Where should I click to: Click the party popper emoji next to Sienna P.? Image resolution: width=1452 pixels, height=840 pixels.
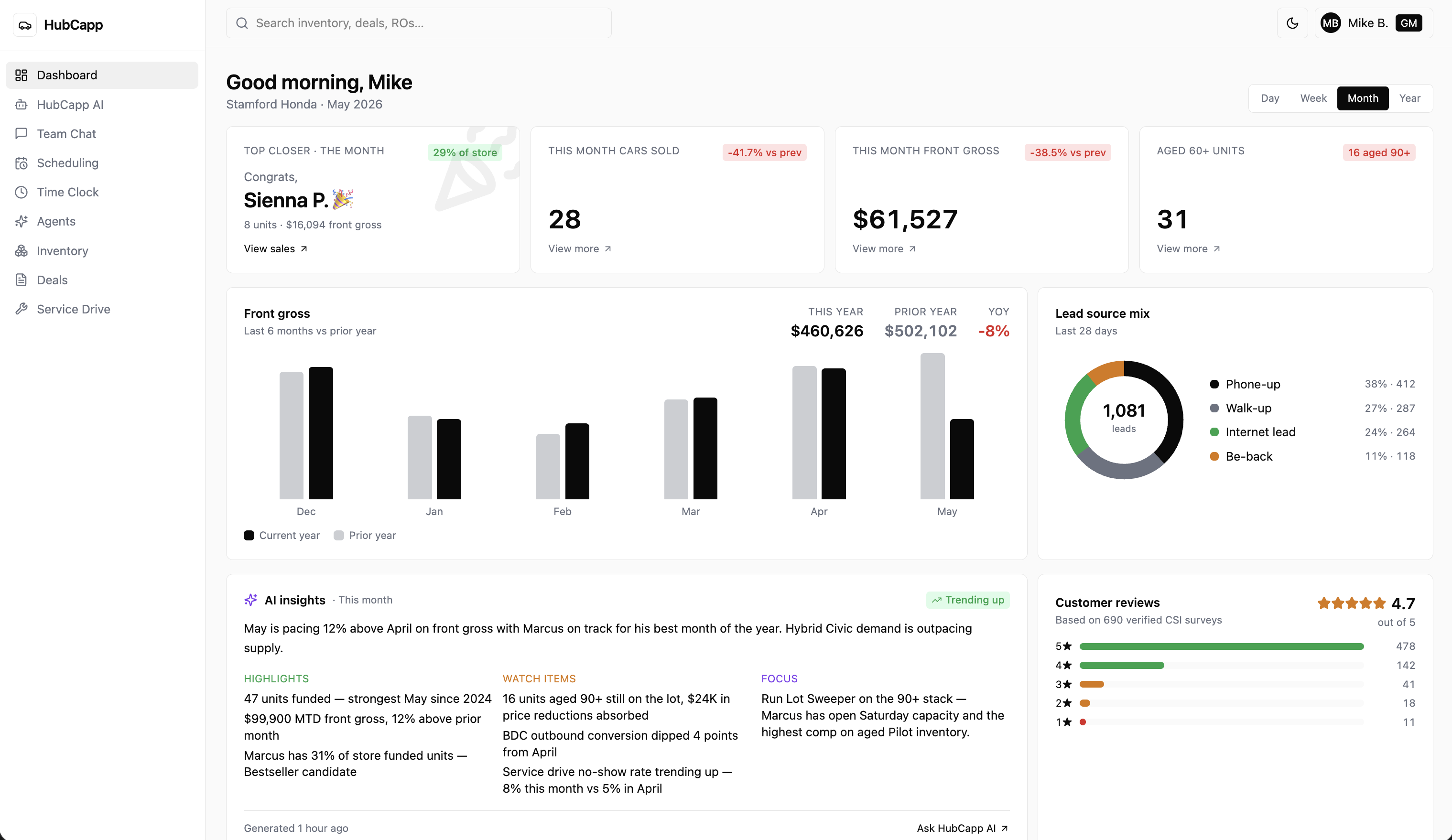tap(344, 199)
